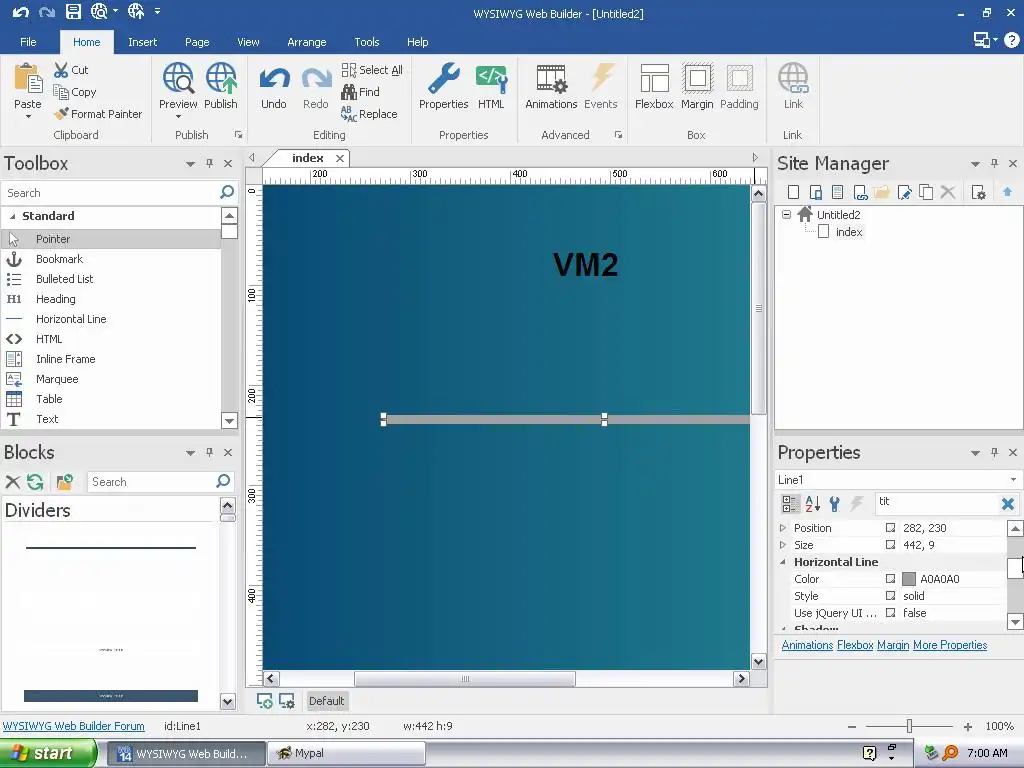
Task: Zoom in with the plus button
Action: [x=968, y=726]
